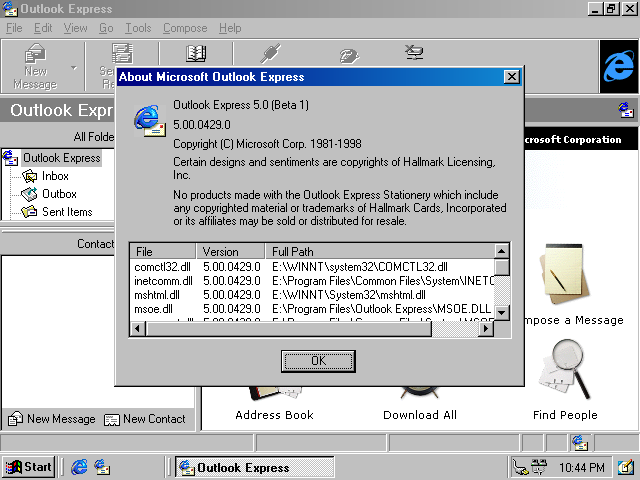Open the Compose menu
Viewport: 640px width, 480px height.
pos(185,28)
